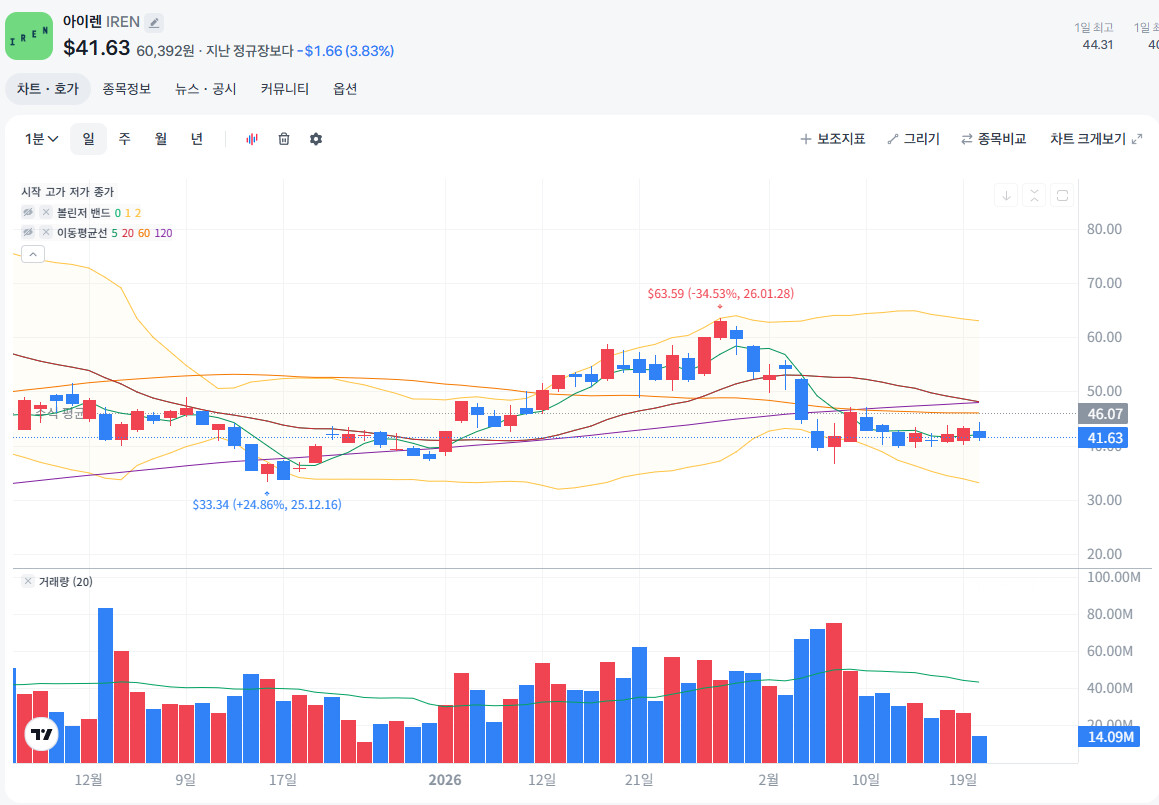This screenshot has width=1159, height=805.
Task: Open the 커뮤니티 tab
Action: (285, 89)
